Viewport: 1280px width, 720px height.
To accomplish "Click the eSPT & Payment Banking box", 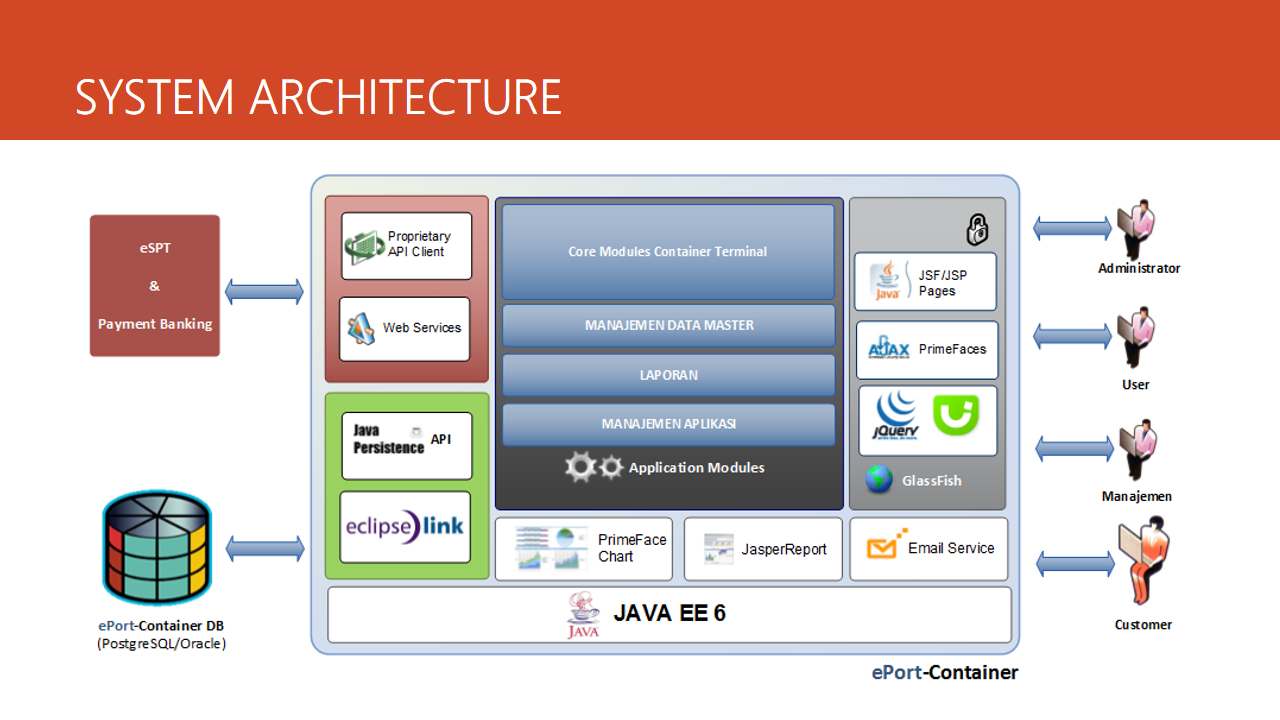I will coord(155,286).
